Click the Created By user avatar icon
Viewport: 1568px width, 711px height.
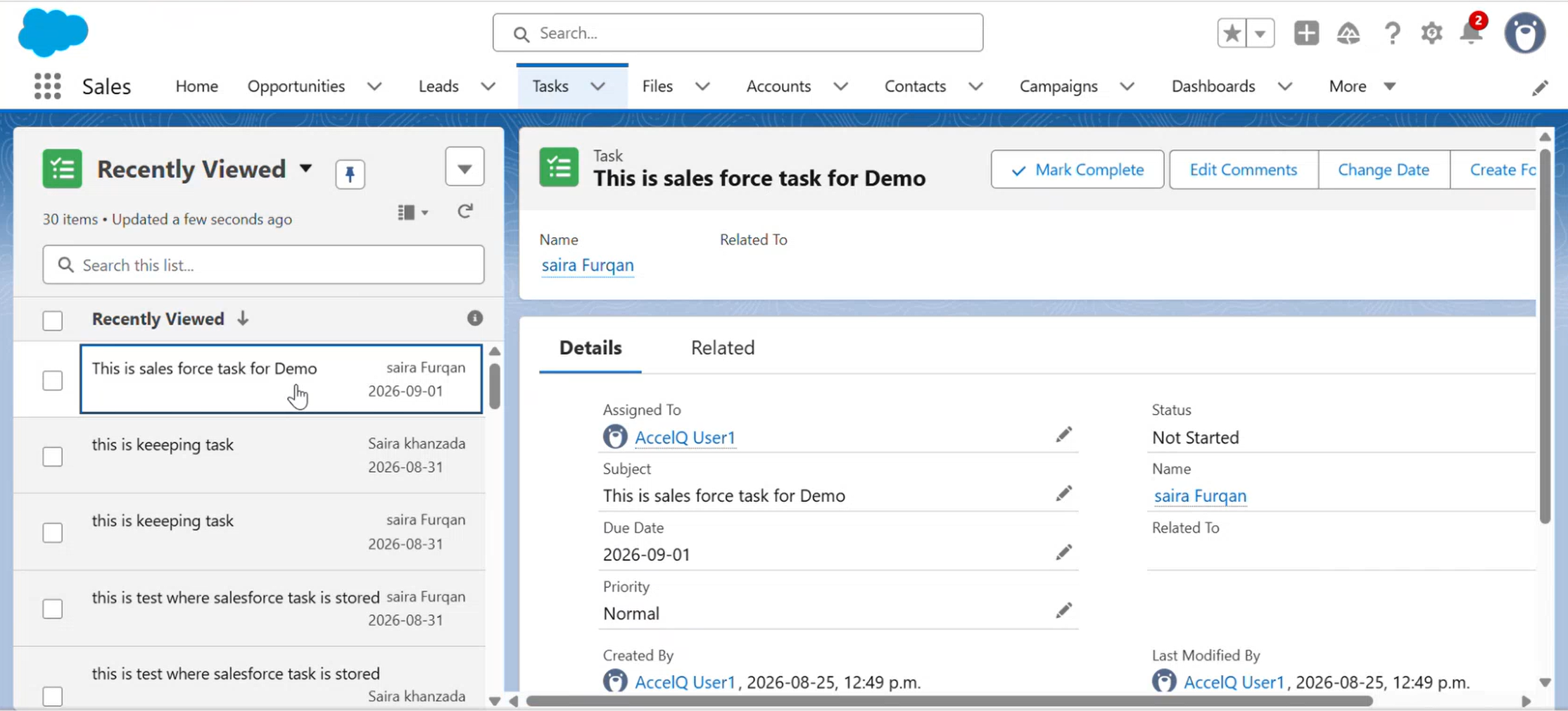pos(615,681)
